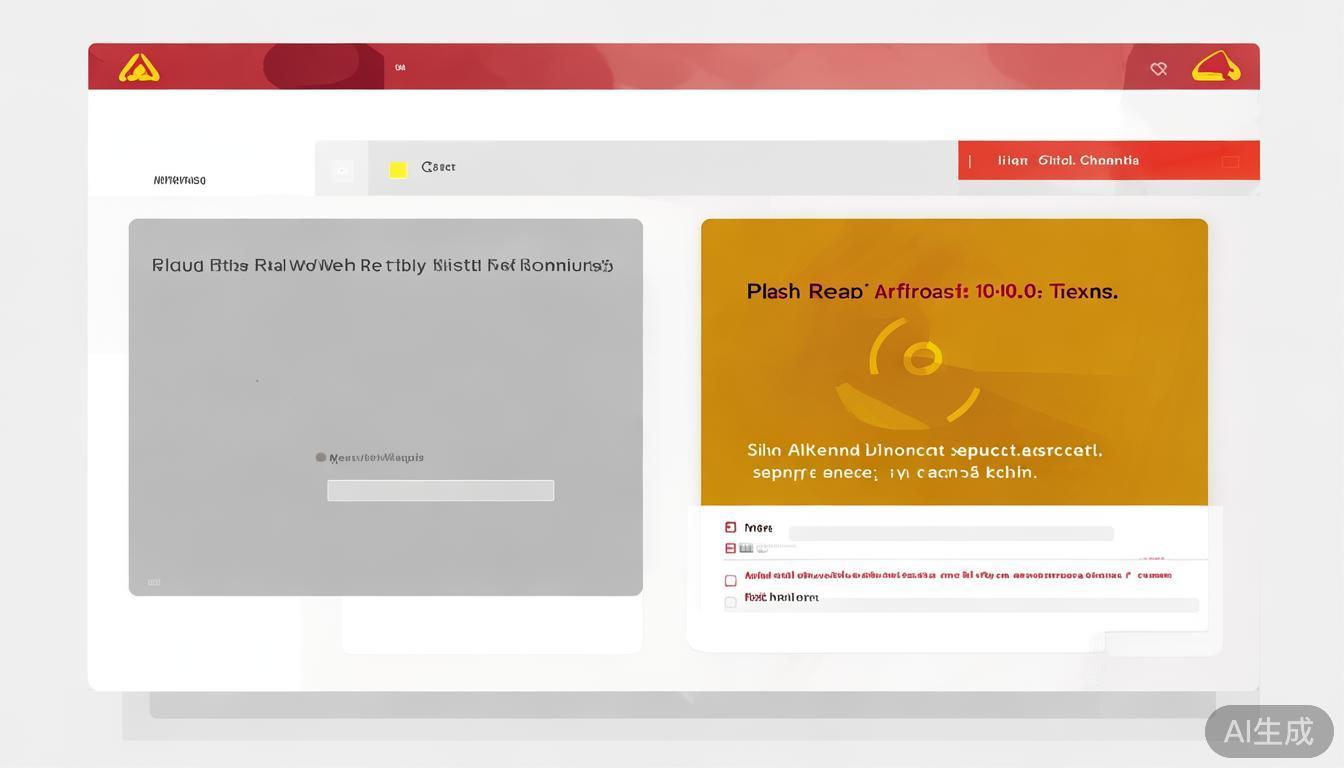The height and width of the screenshot is (768, 1344).
Task: Click the red square icon beside 'More'
Action: coord(730,527)
